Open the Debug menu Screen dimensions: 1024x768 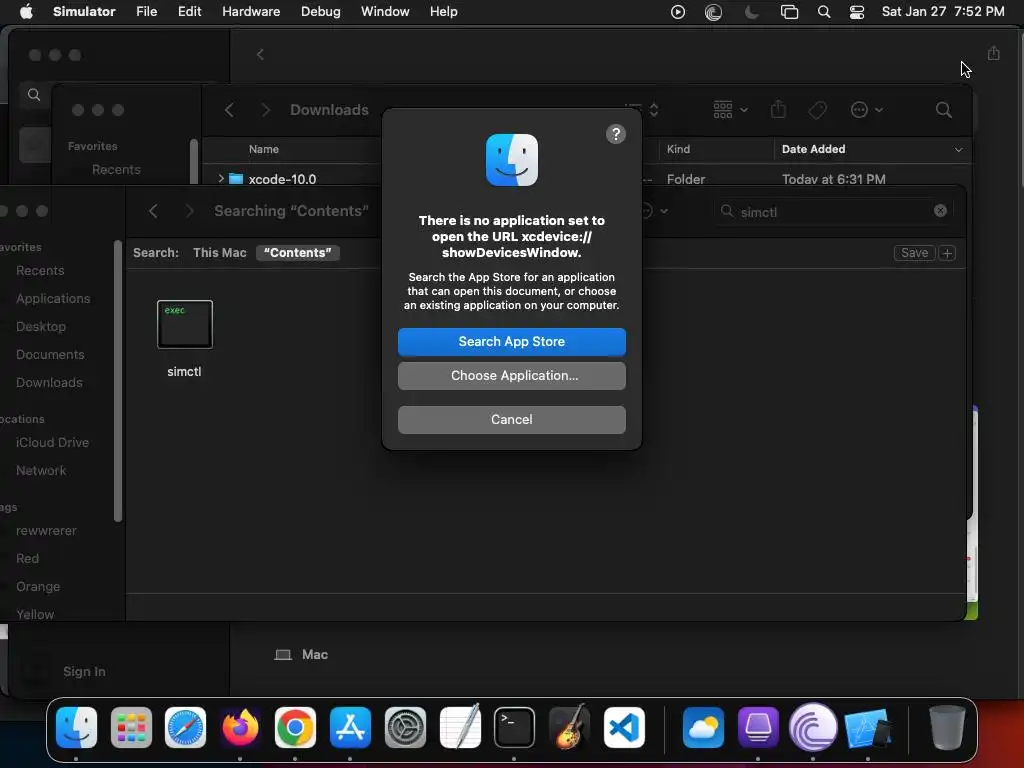tap(320, 12)
